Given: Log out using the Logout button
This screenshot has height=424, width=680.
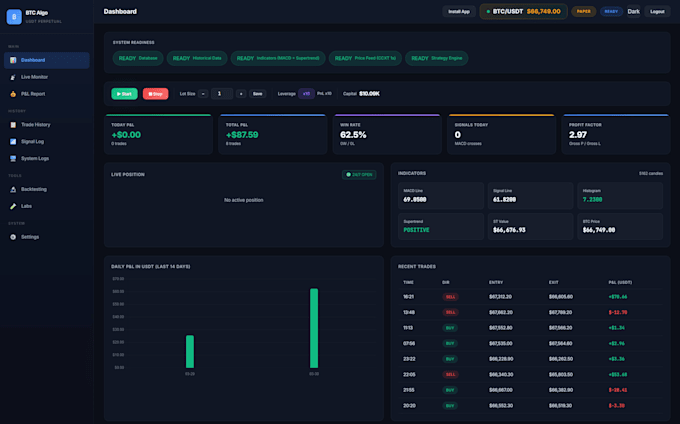Looking at the screenshot, I should 657,12.
